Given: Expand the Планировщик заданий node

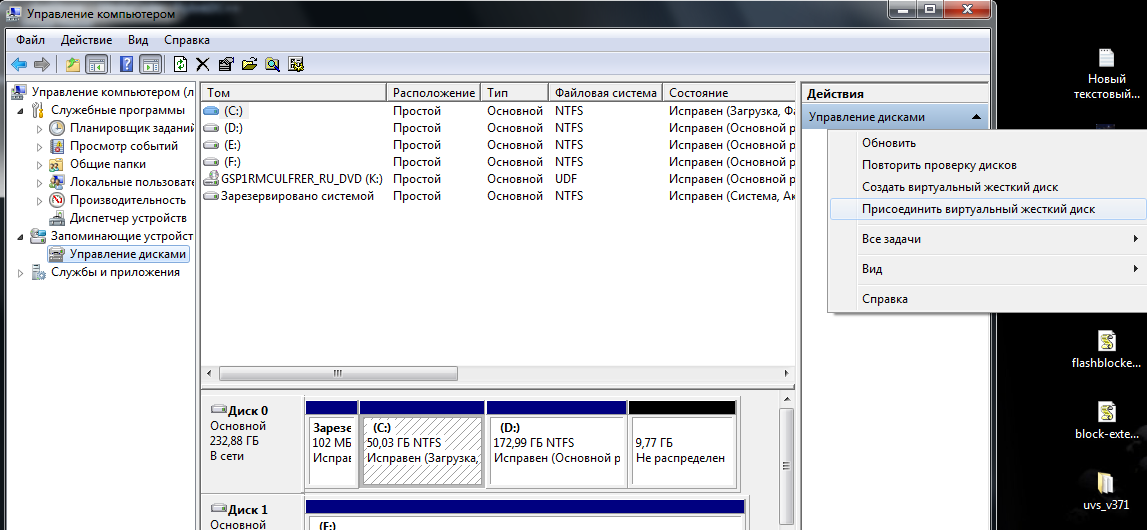Looking at the screenshot, I should coord(40,128).
